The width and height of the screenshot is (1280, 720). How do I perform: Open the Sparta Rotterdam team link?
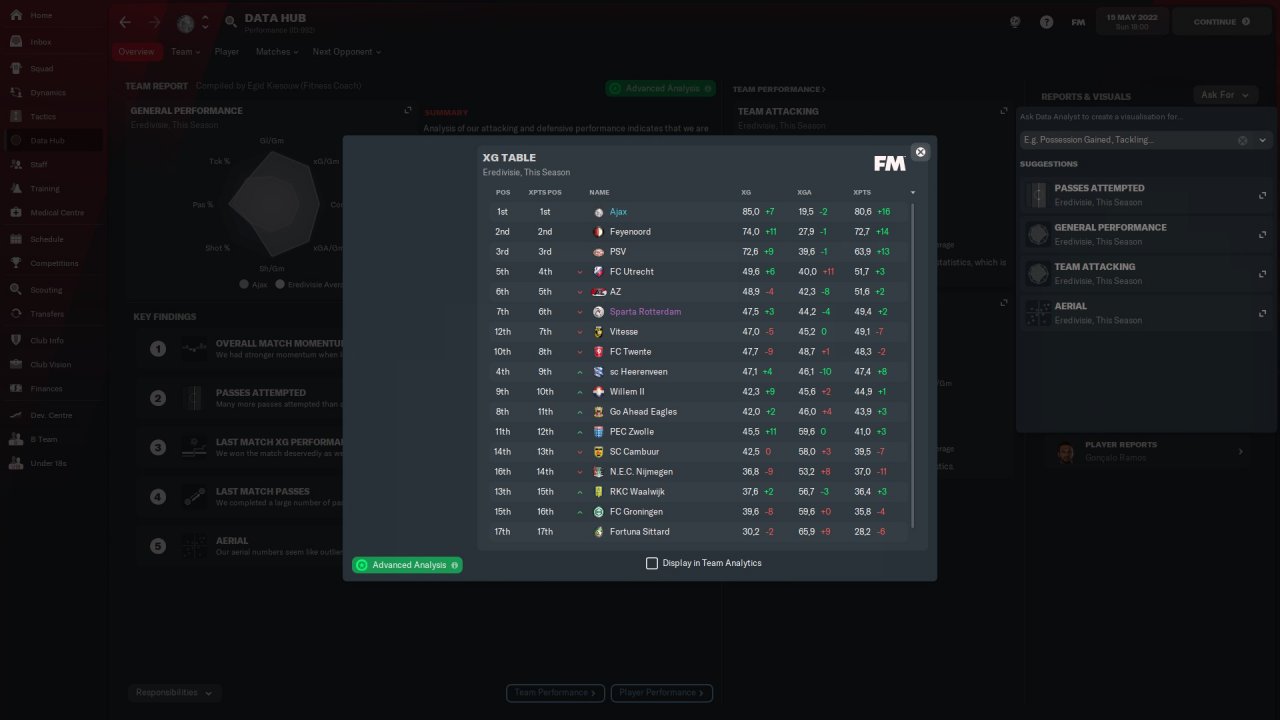point(645,312)
